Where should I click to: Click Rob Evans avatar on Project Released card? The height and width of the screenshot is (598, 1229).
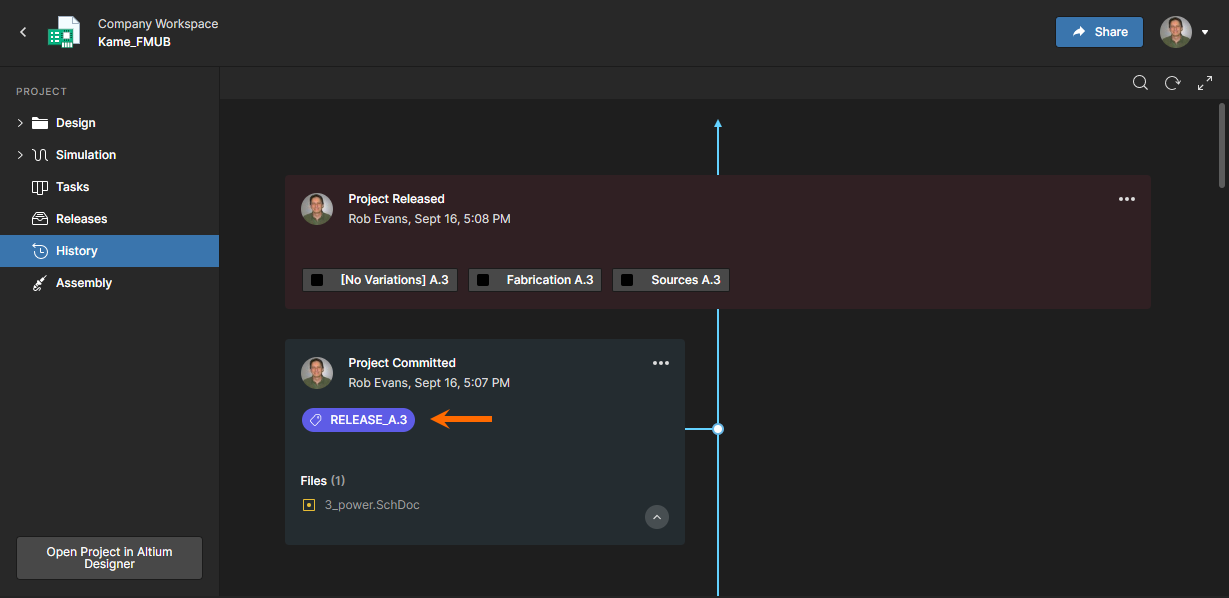click(317, 208)
